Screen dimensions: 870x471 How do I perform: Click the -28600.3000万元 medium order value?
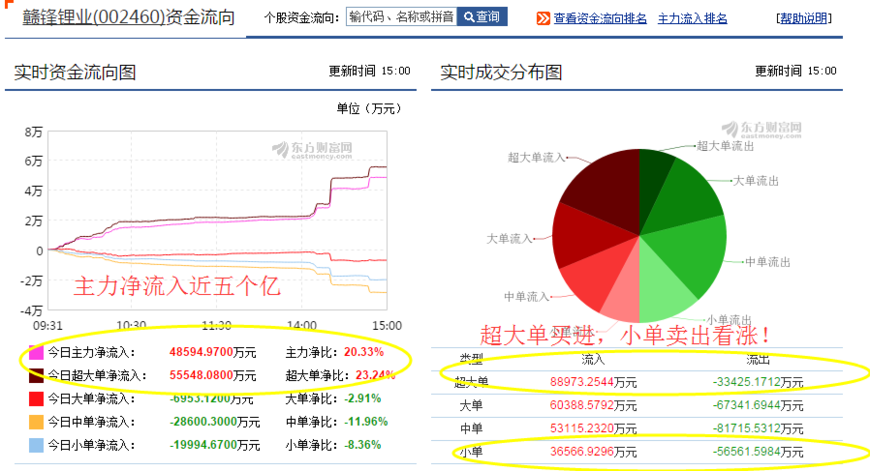point(214,422)
